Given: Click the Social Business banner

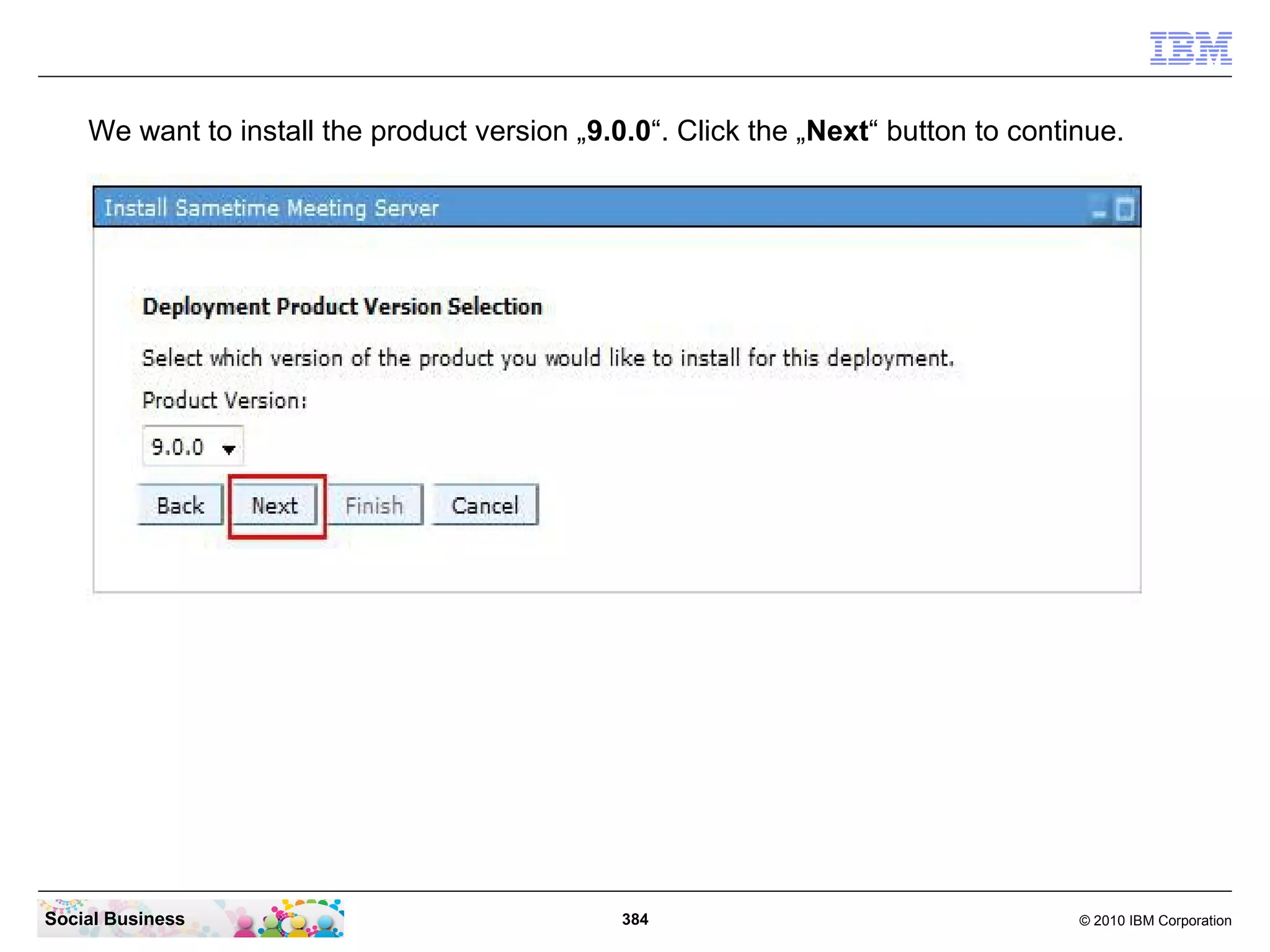Looking at the screenshot, I should coord(191,919).
